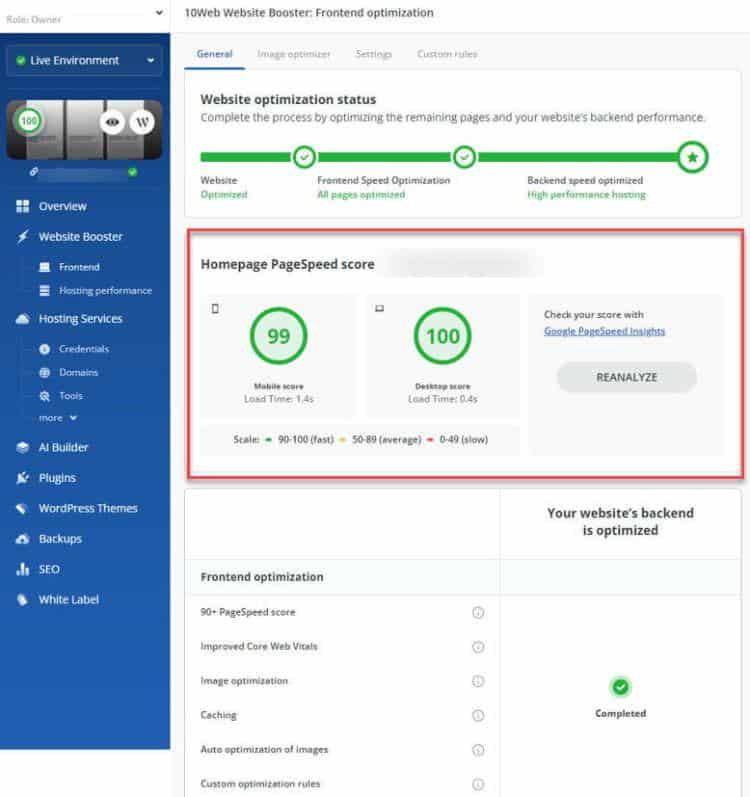750x797 pixels.
Task: Click the Hosting Services cloud icon
Action: tap(22, 319)
